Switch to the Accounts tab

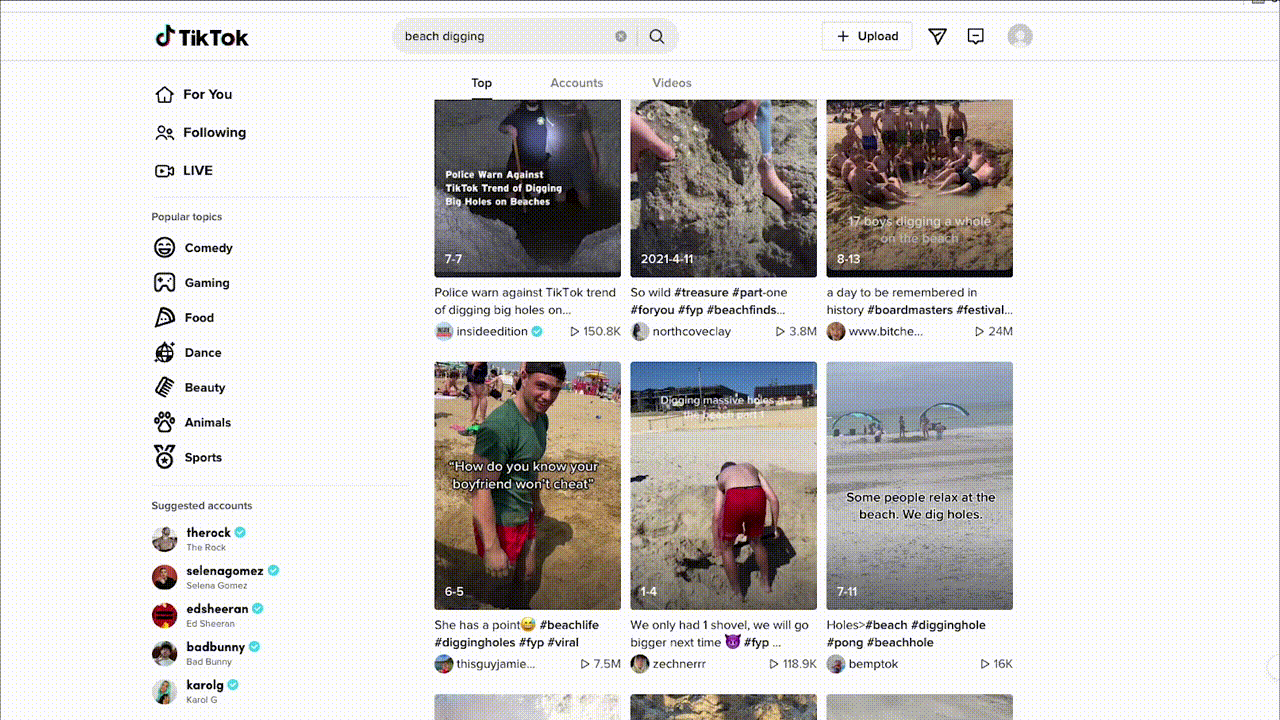click(x=577, y=83)
